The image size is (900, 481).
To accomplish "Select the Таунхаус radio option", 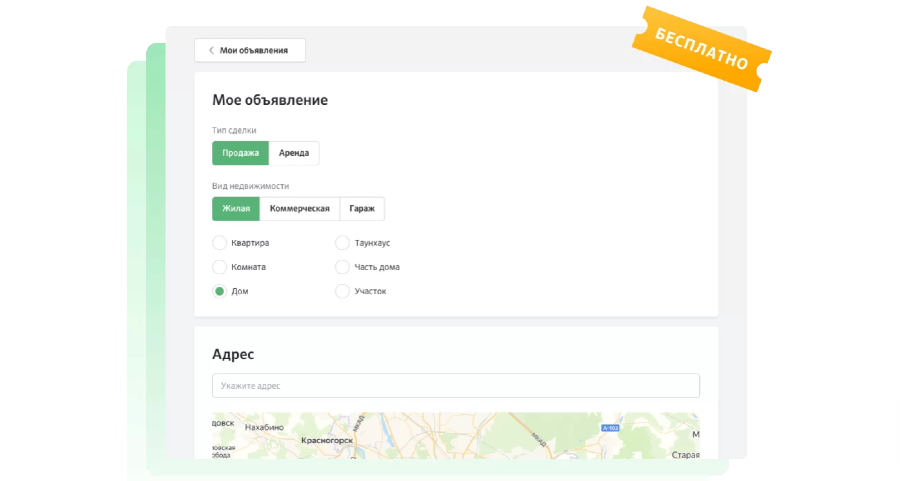I will tap(342, 243).
